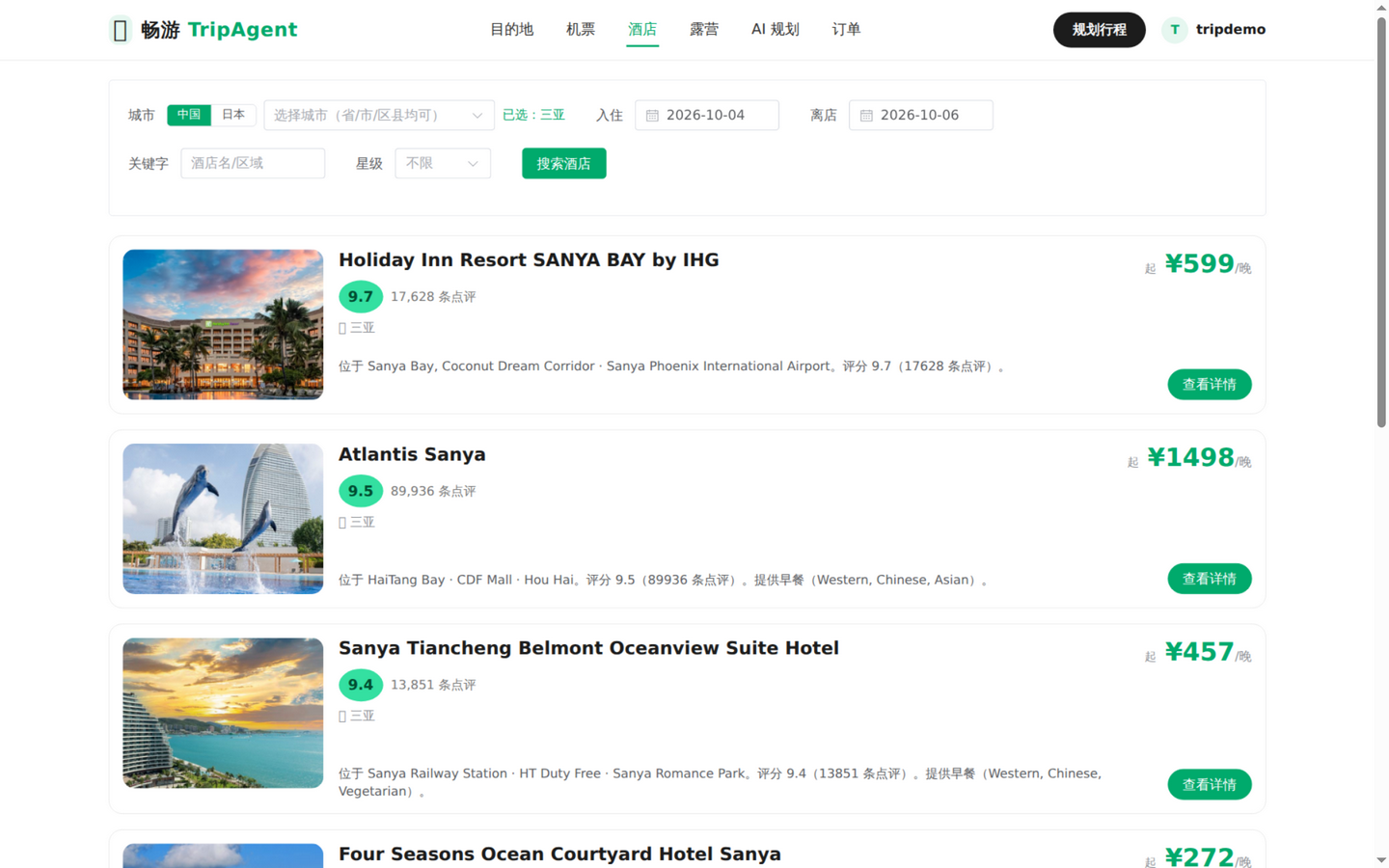Select 中国 country toggle

click(x=189, y=115)
